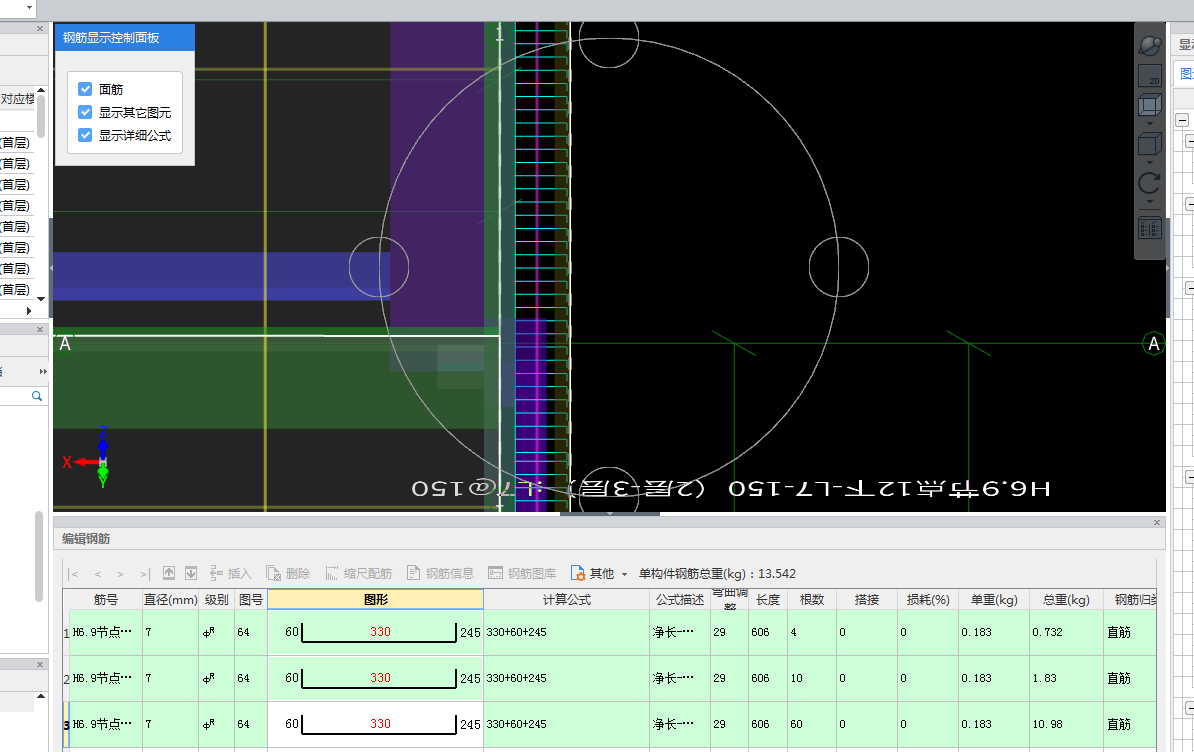Screen dimensions: 1194x752
Task: Open dropdown below wireframe cube icon
Action: (x=1149, y=123)
